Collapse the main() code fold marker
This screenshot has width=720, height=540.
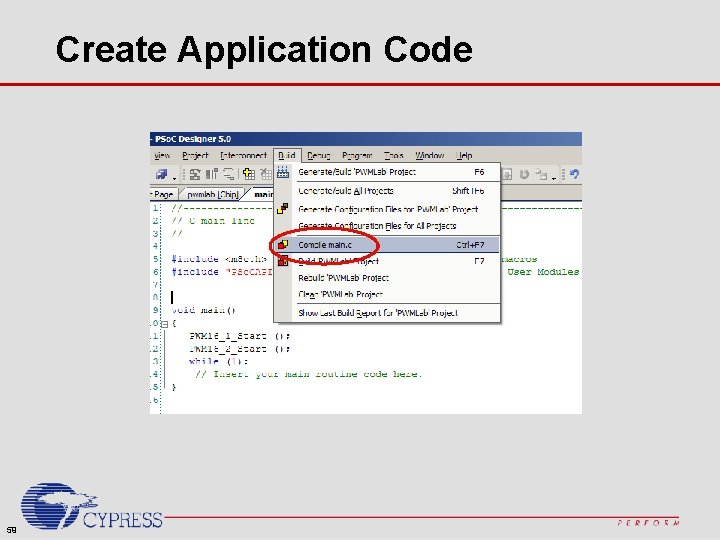coord(165,324)
